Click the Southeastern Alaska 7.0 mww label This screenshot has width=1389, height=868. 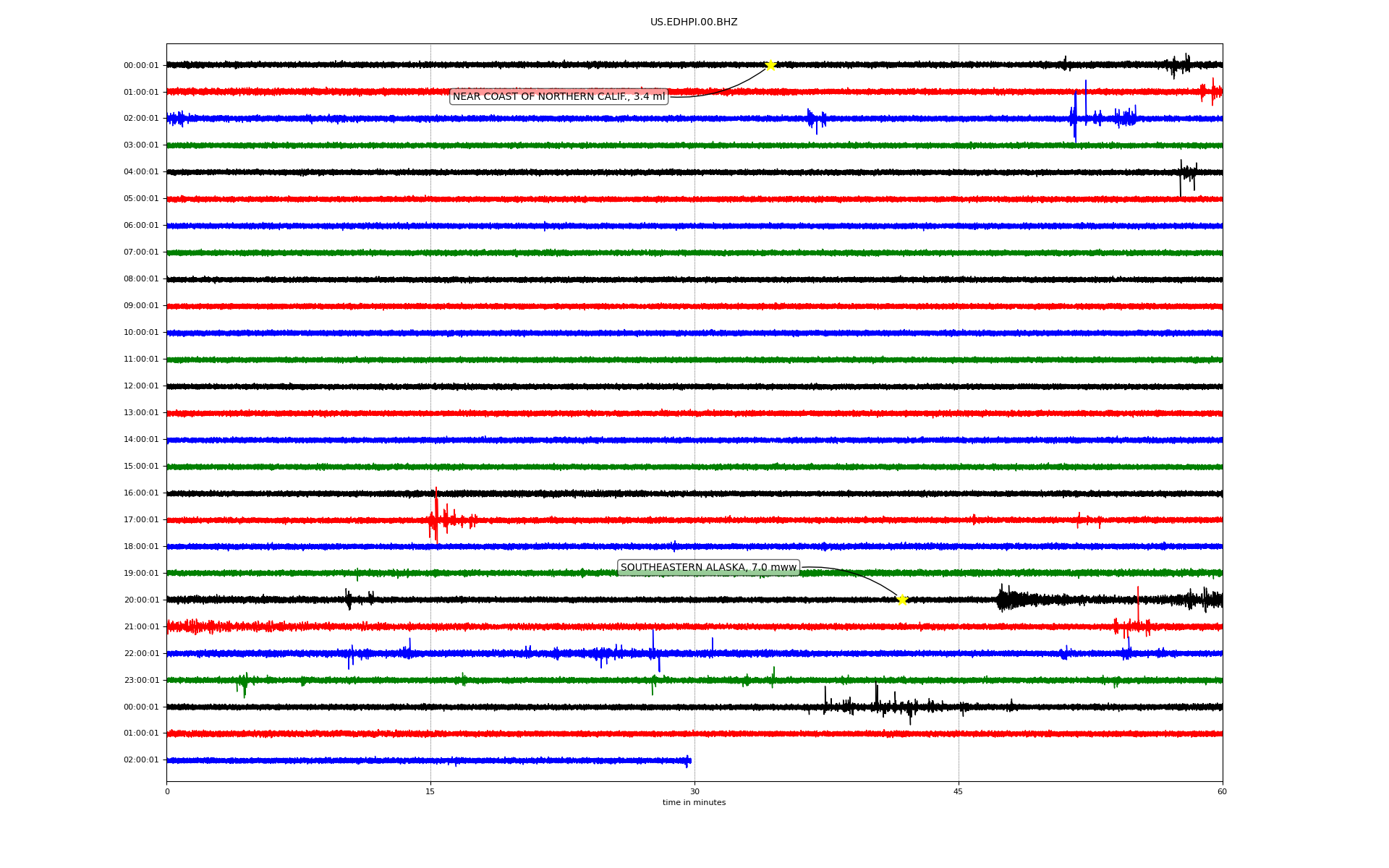(x=708, y=568)
